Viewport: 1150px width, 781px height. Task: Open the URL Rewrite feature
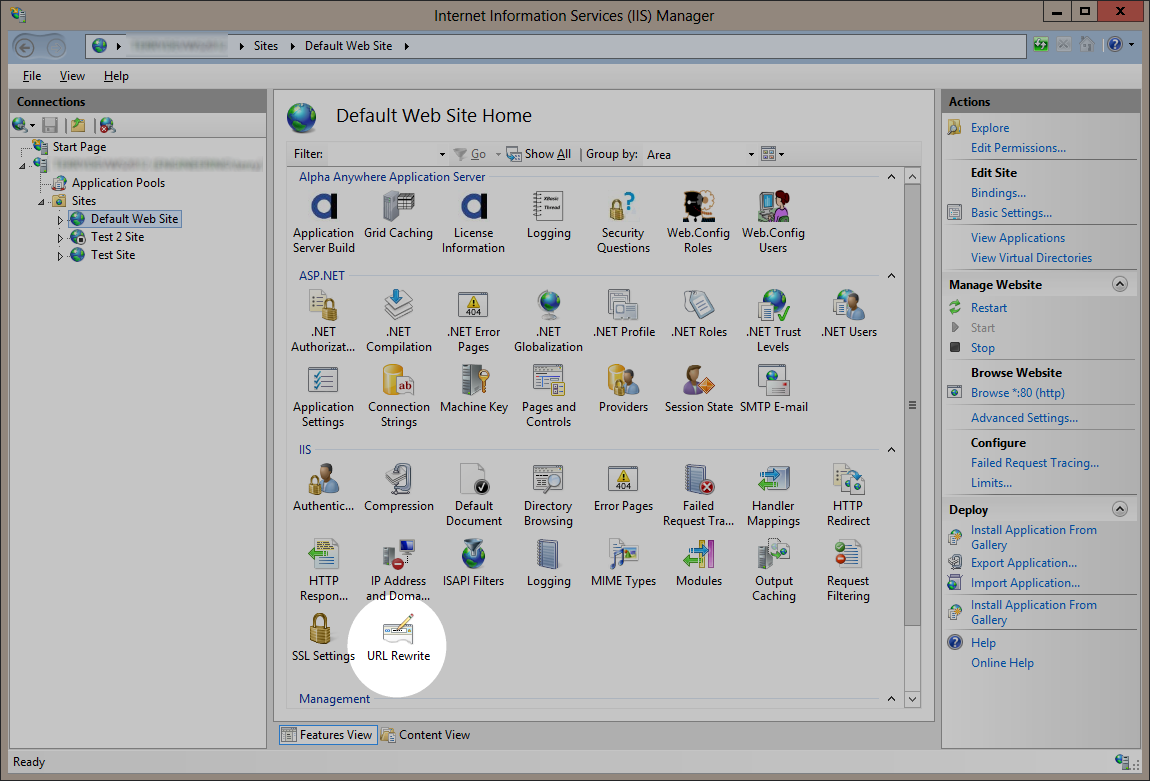[x=398, y=638]
